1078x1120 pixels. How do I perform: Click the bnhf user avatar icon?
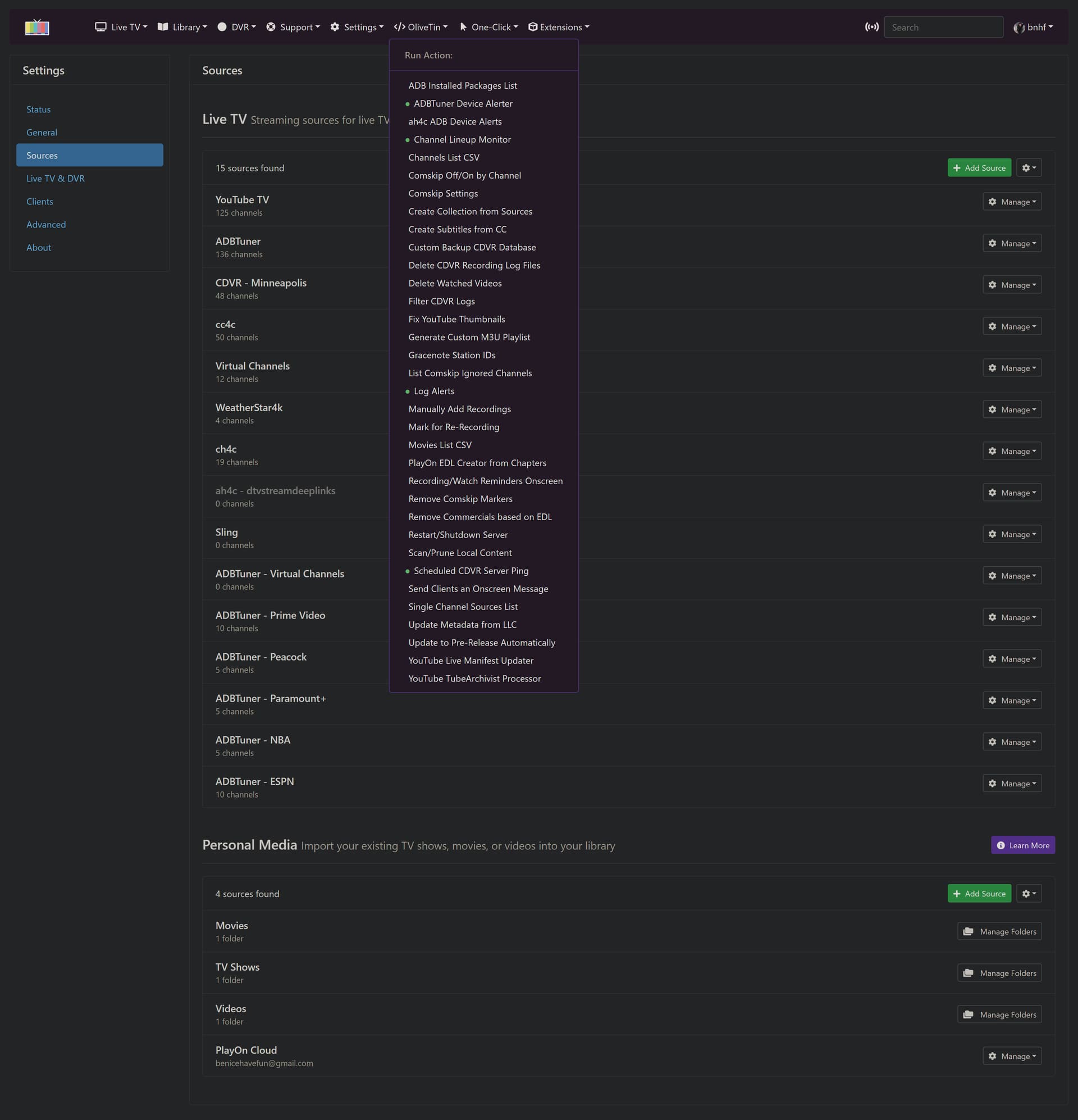tap(1018, 28)
